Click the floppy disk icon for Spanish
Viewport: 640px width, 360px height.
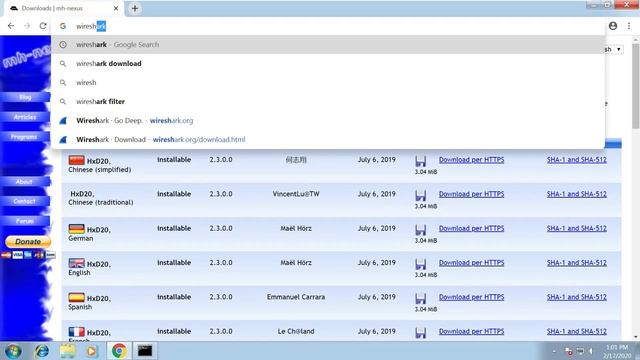pos(420,298)
